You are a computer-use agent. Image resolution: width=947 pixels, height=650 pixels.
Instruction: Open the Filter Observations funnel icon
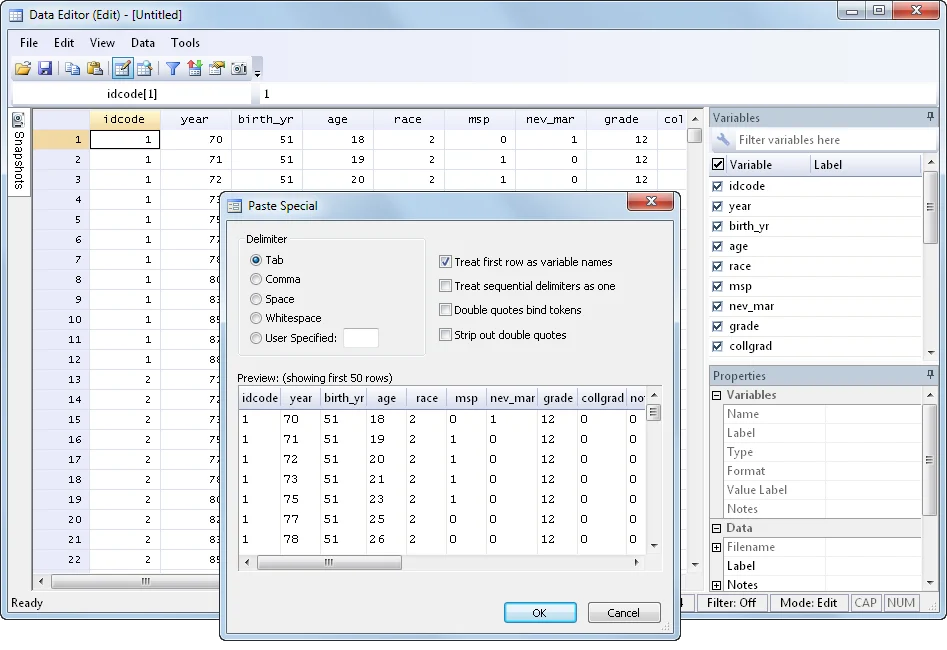click(172, 69)
